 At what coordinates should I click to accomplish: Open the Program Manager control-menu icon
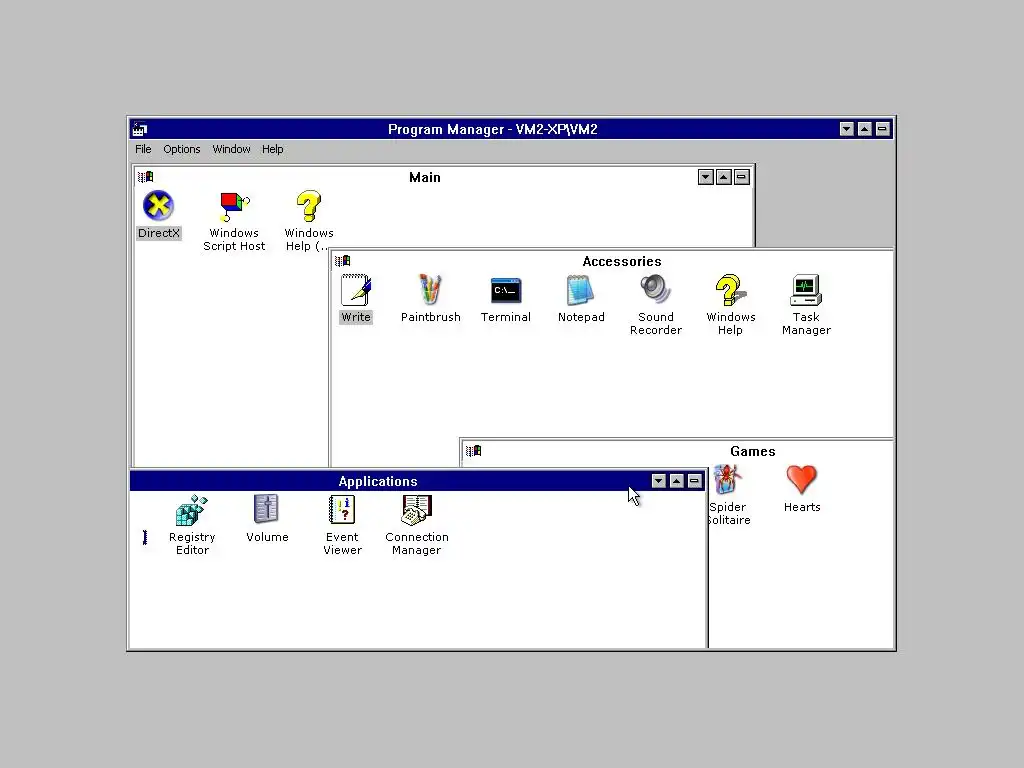click(x=140, y=129)
